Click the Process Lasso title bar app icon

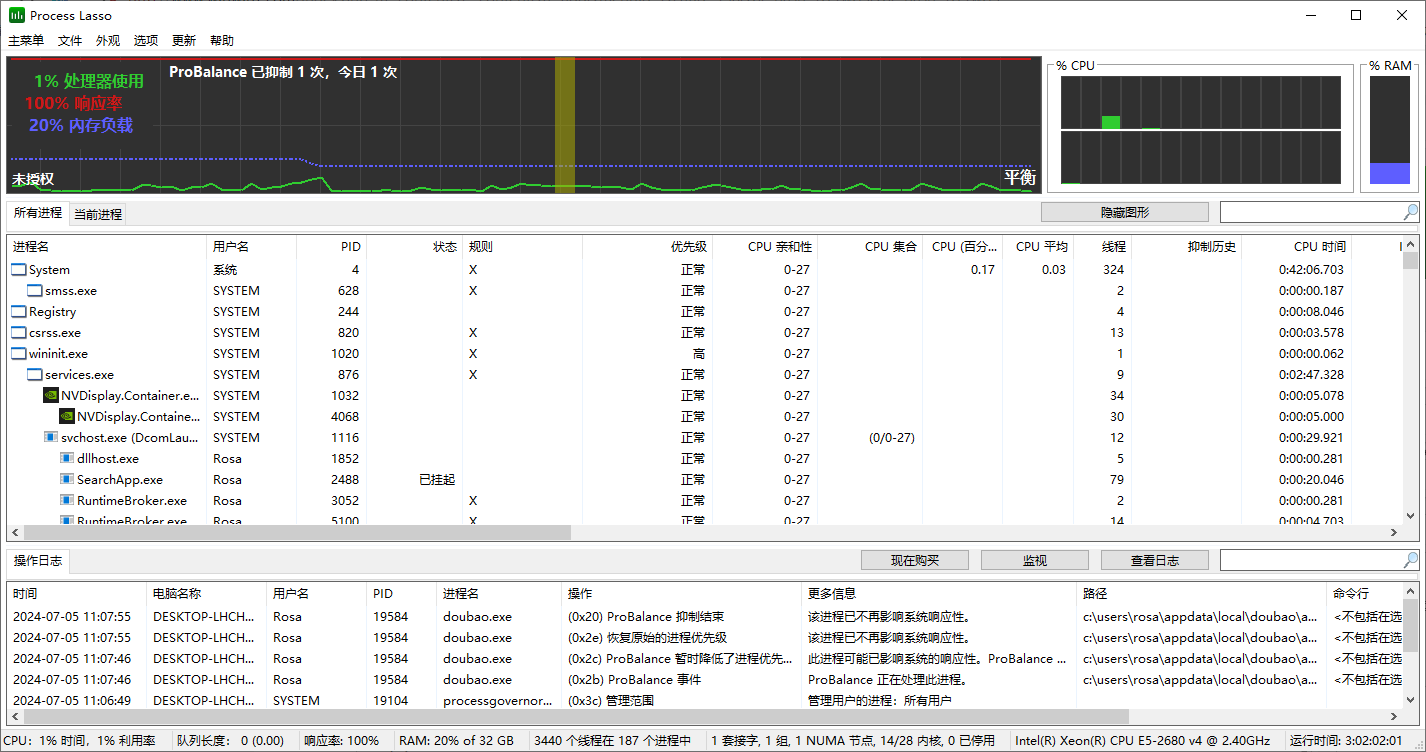pyautogui.click(x=17, y=15)
